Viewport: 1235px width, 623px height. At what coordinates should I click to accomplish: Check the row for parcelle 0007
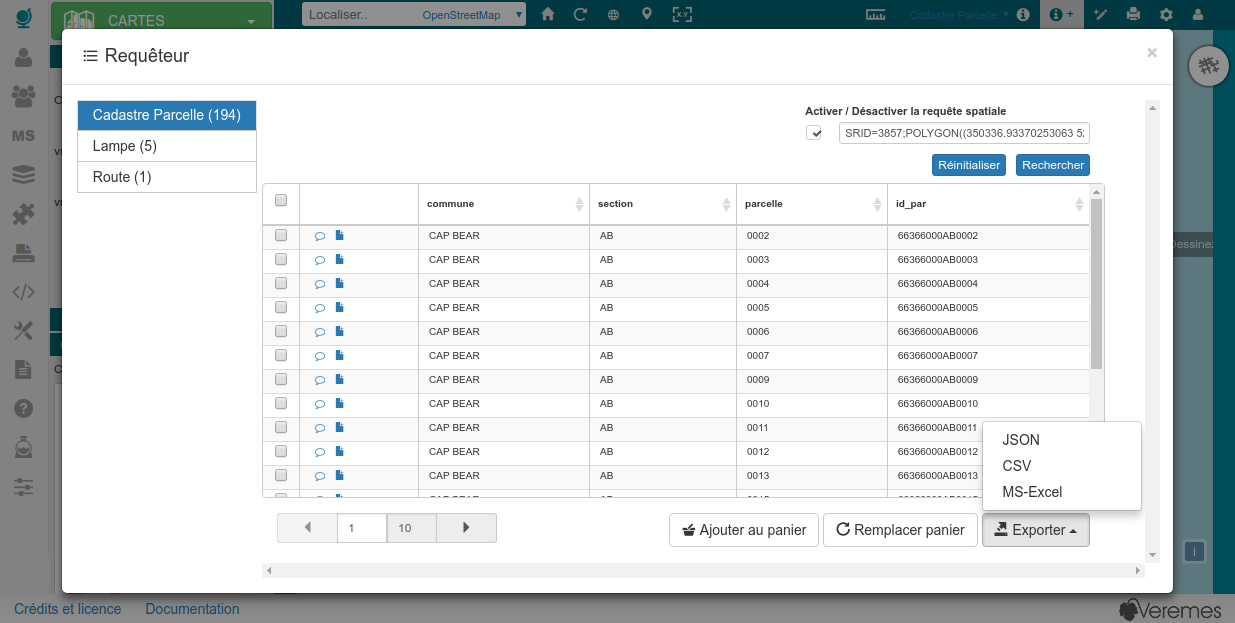pyautogui.click(x=281, y=355)
